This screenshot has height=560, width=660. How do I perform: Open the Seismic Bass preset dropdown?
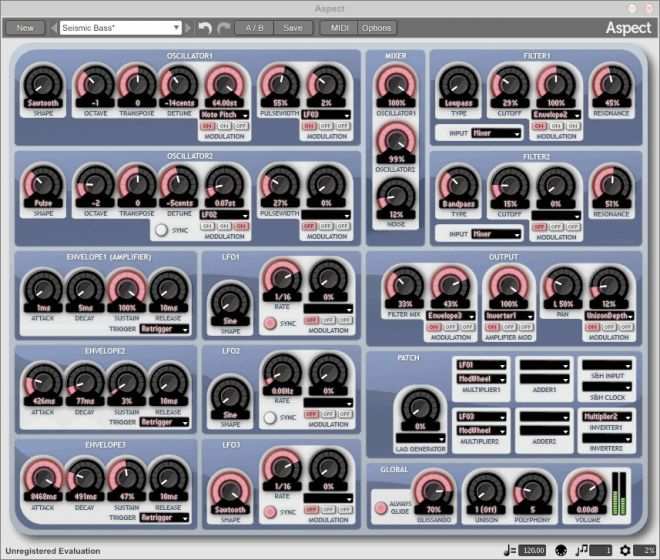tap(120, 28)
